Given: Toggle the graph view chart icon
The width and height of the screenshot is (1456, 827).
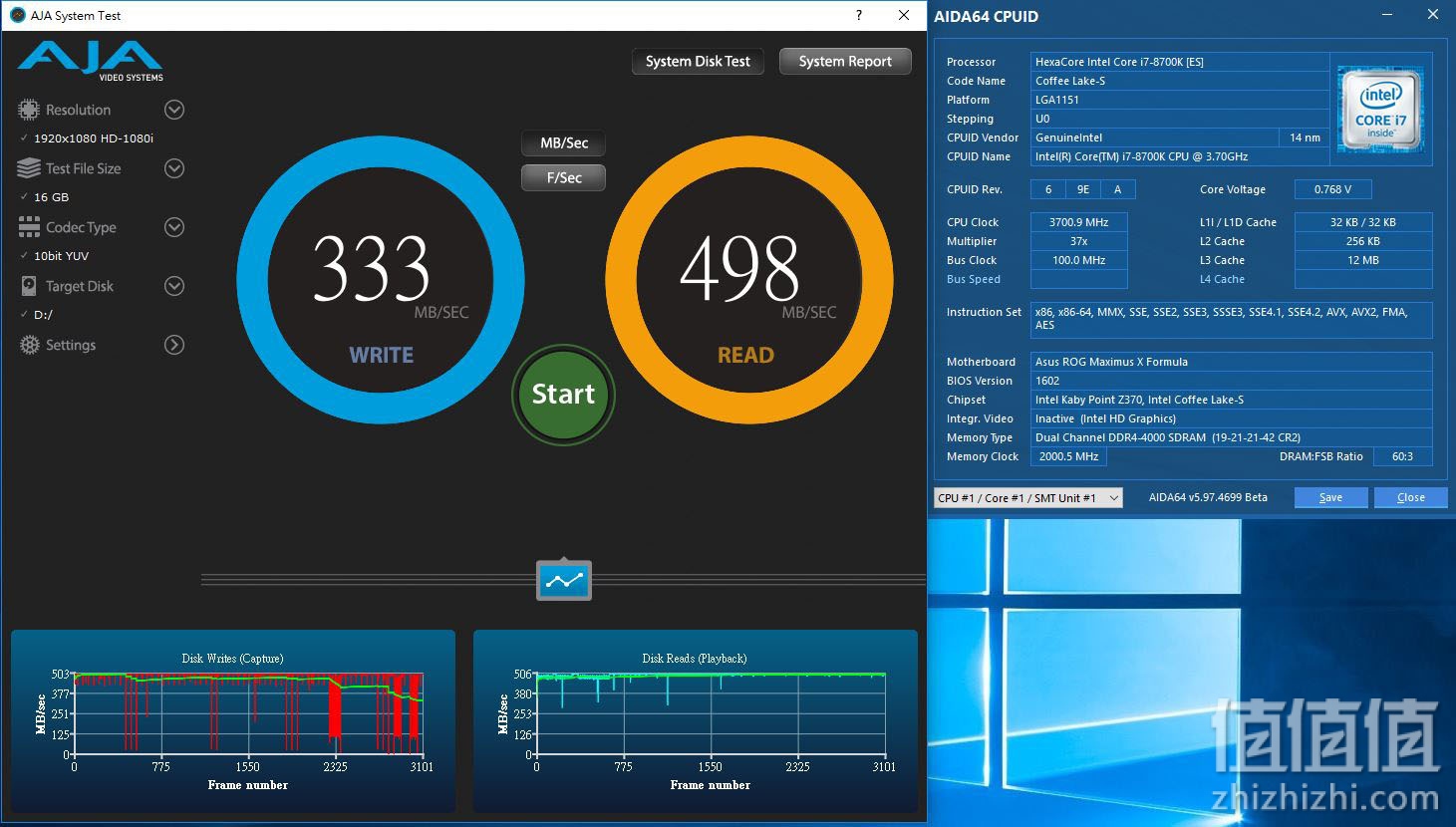Looking at the screenshot, I should 564,580.
